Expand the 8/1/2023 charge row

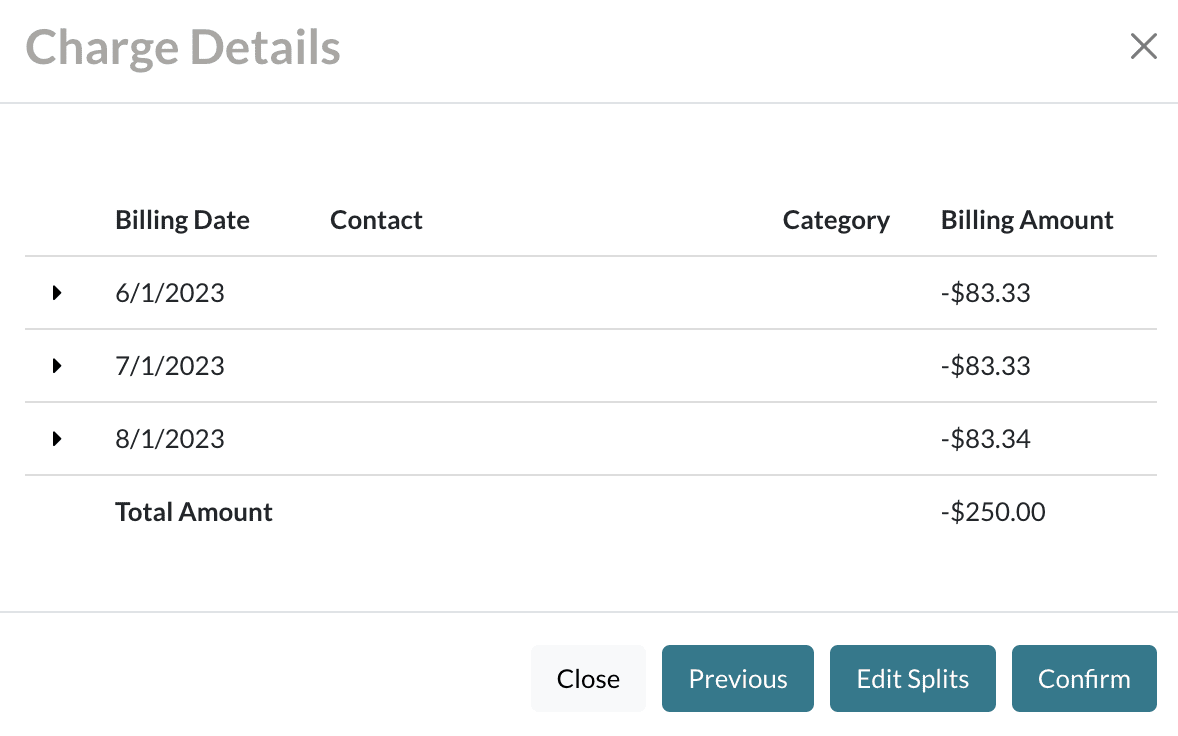point(56,439)
